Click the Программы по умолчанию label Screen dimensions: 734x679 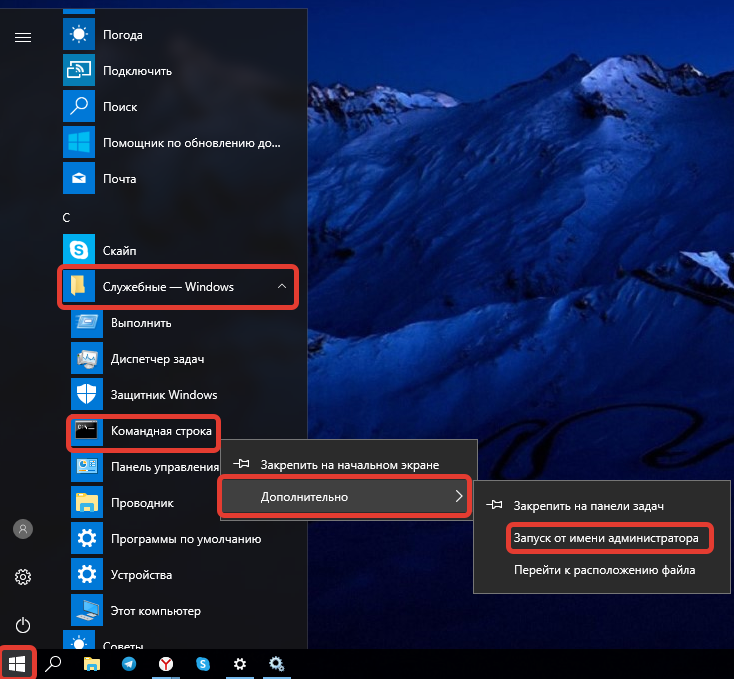pos(186,539)
